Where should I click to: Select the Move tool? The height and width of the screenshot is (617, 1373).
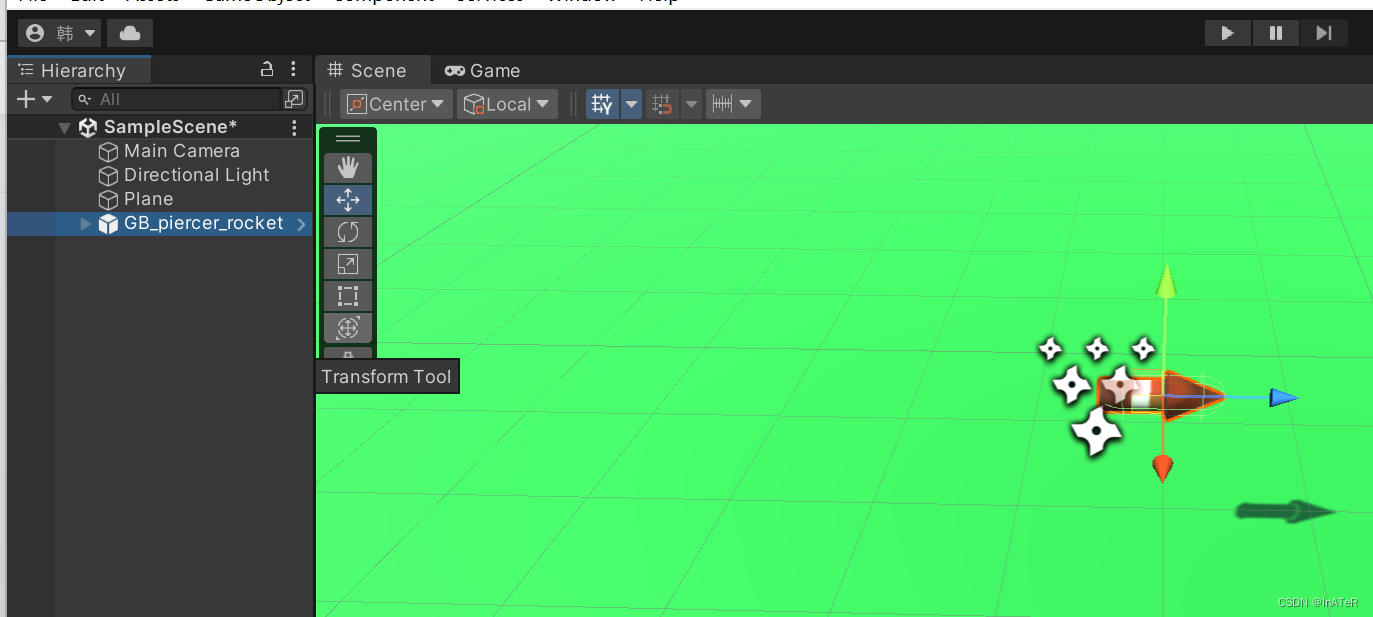pyautogui.click(x=348, y=199)
